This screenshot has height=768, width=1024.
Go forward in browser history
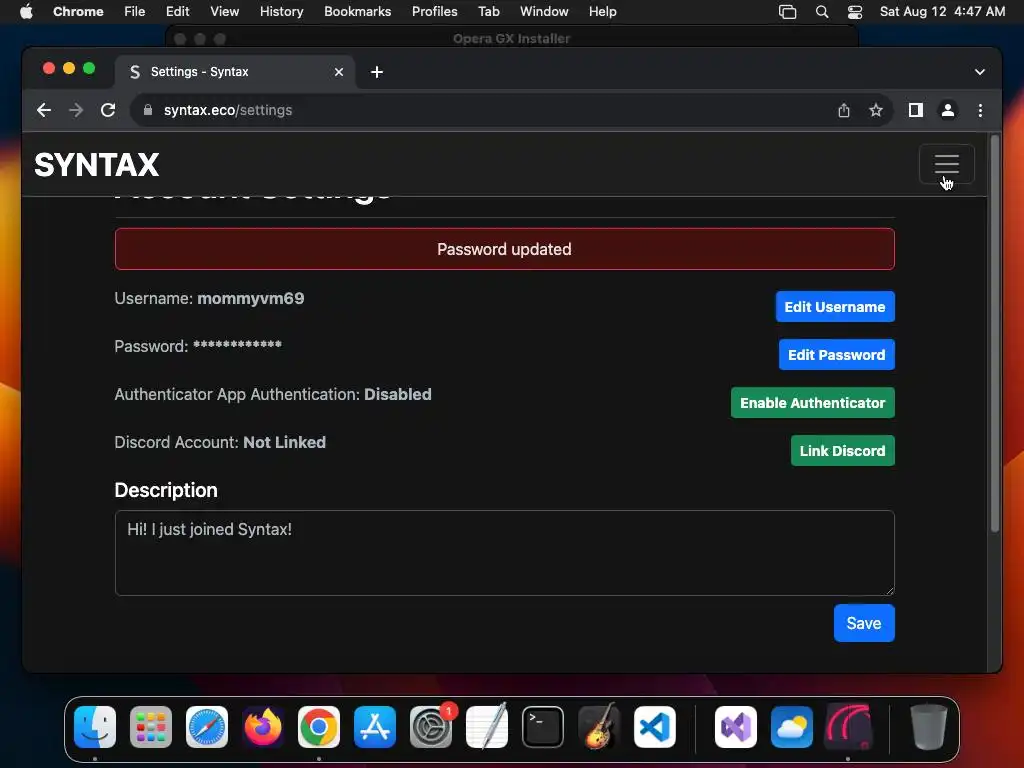click(76, 110)
